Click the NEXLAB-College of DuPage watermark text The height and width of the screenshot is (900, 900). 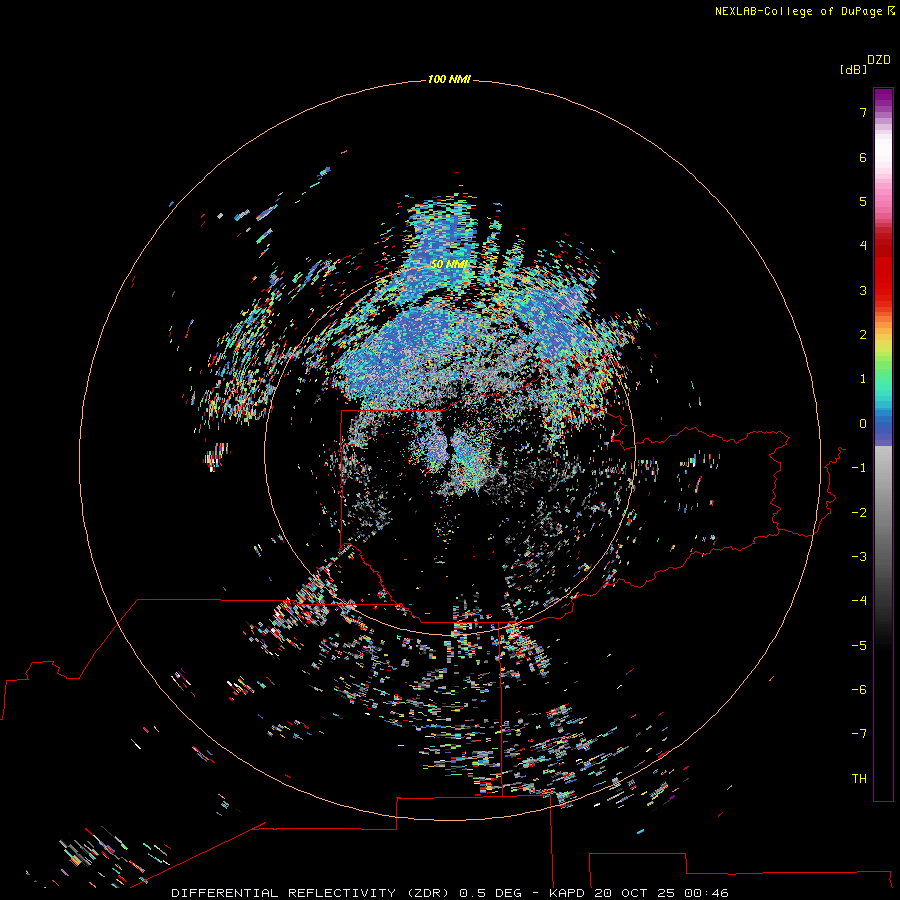click(x=804, y=11)
